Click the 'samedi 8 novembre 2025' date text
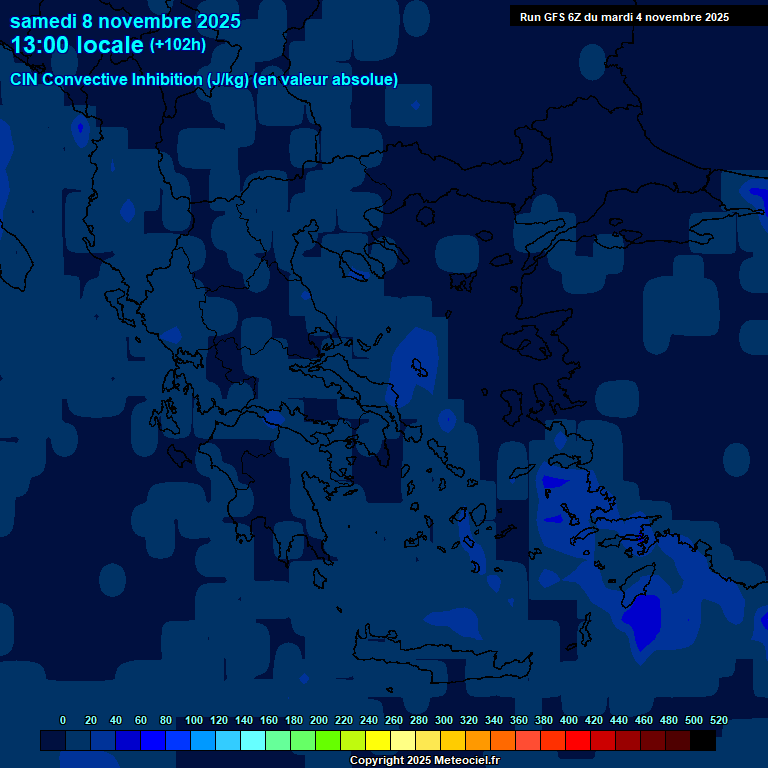This screenshot has width=768, height=768. pyautogui.click(x=125, y=21)
